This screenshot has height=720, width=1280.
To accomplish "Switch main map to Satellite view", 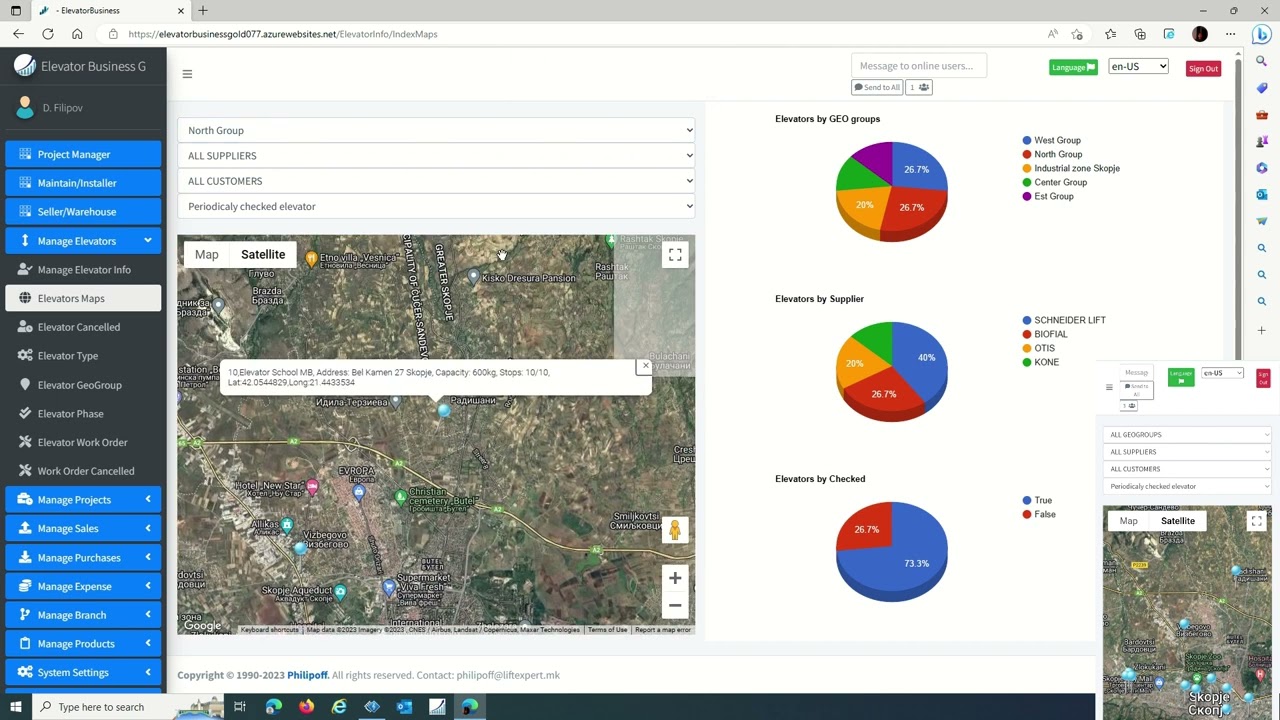I will (263, 254).
